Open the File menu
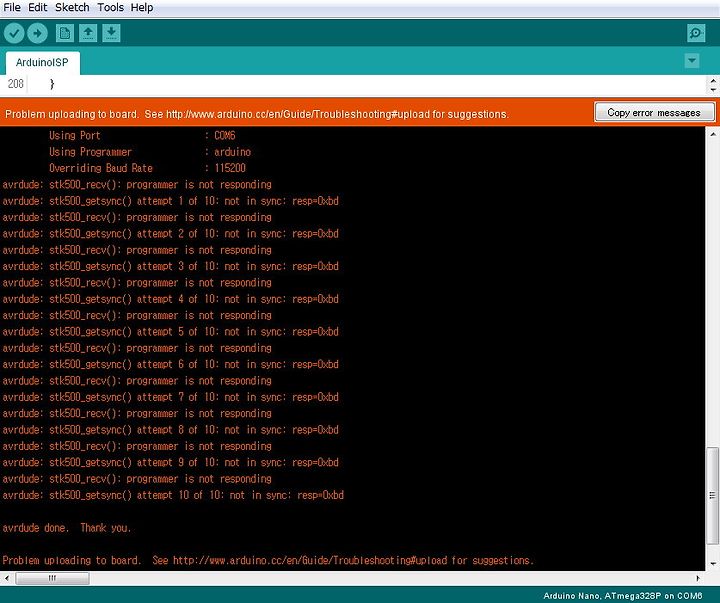 tap(12, 7)
